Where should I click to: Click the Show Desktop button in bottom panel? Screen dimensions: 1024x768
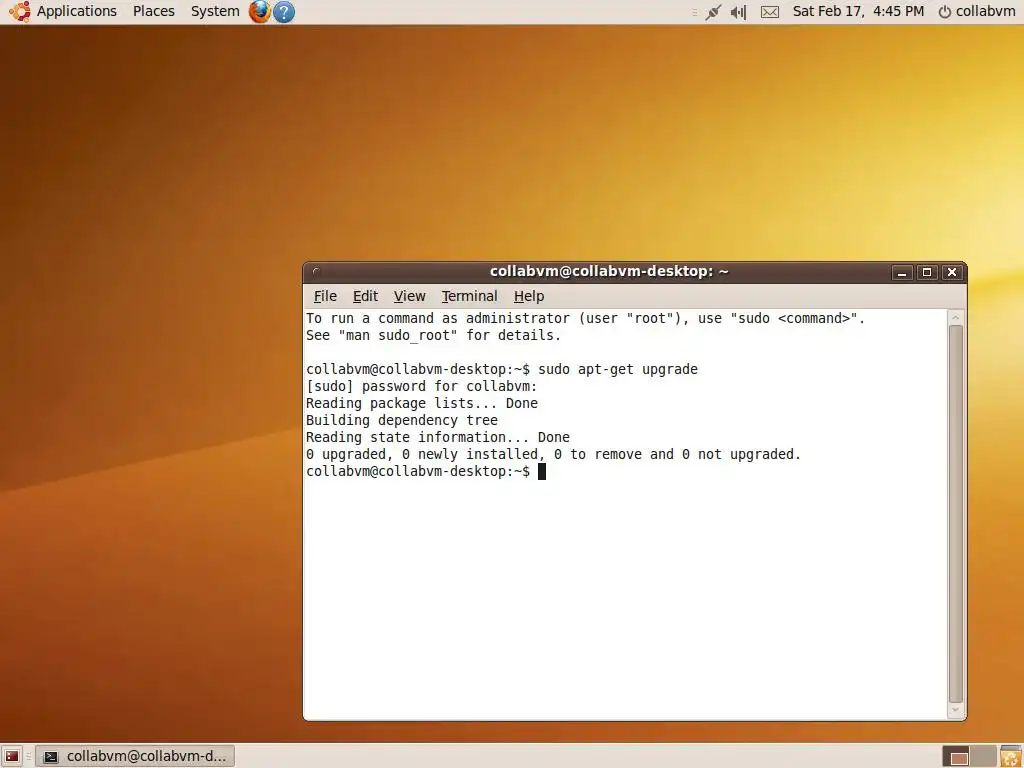point(12,756)
